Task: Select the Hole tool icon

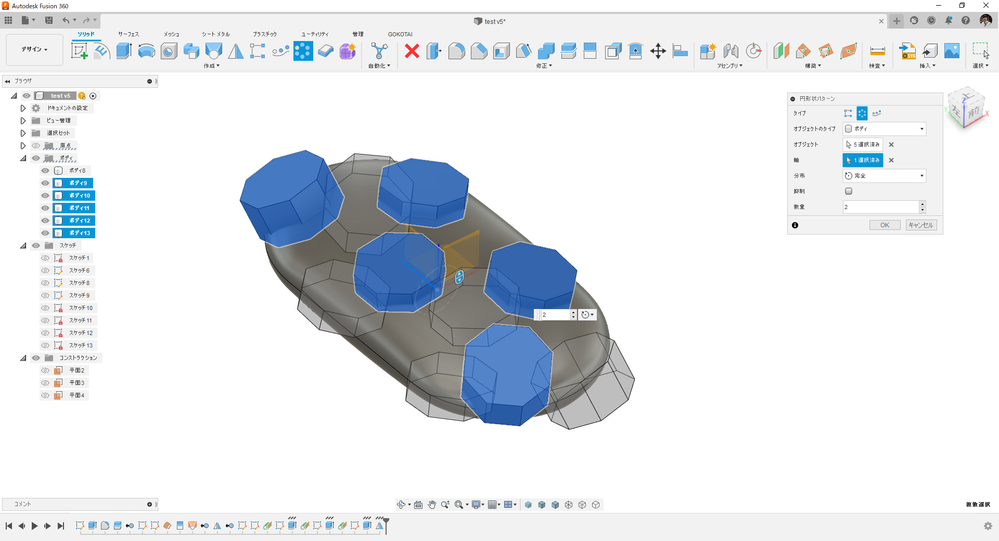Action: tap(169, 51)
